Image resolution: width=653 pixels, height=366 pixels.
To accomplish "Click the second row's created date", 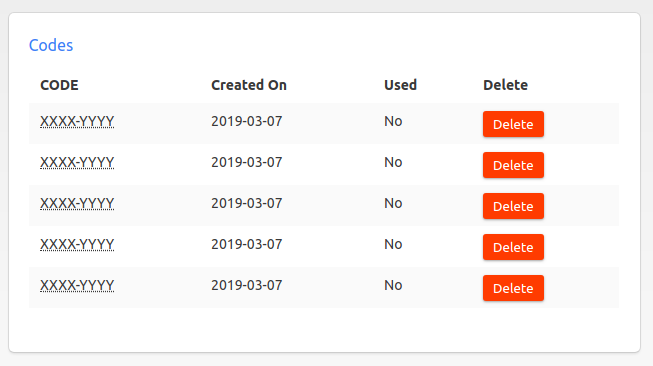I will 247,162.
